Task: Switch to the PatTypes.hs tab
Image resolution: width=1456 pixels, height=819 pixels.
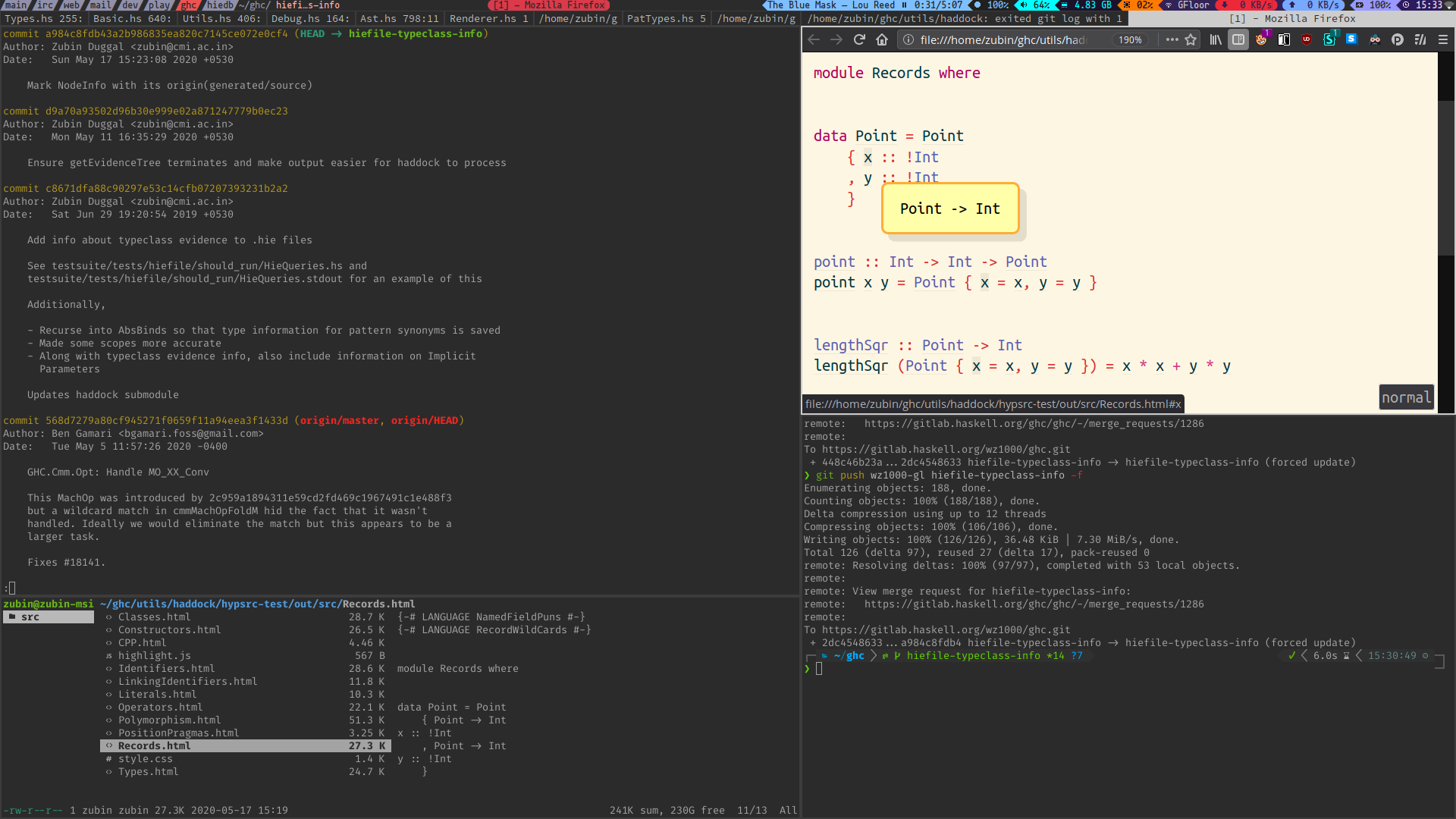Action: point(667,18)
